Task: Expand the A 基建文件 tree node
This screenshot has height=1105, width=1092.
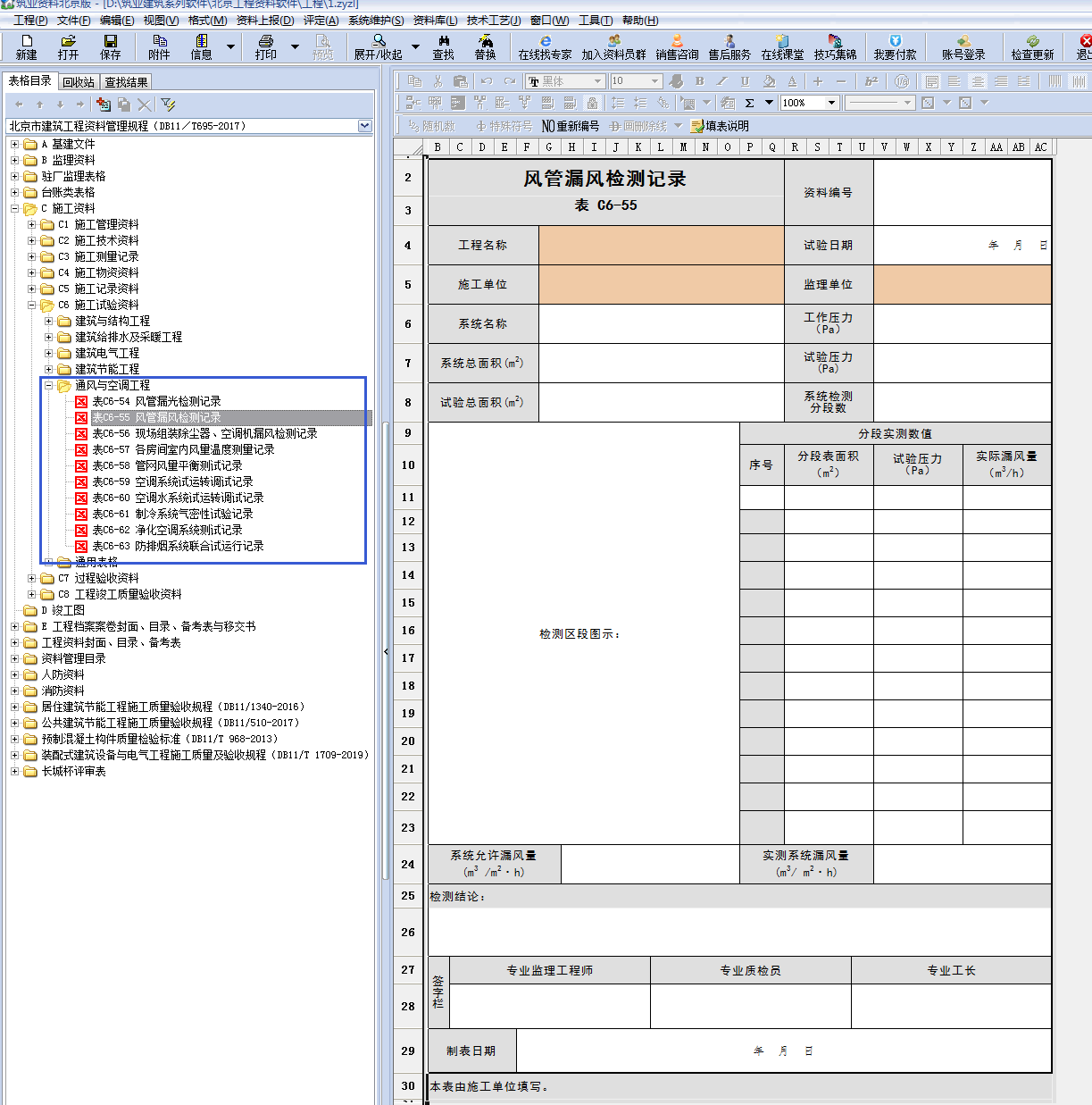Action: [x=14, y=145]
